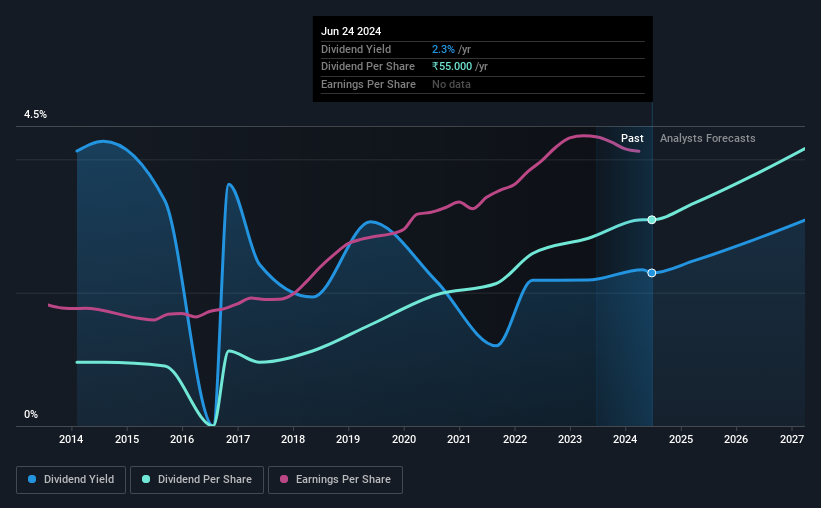The width and height of the screenshot is (821, 508).
Task: Click the 0% y-axis label
Action: [x=31, y=414]
